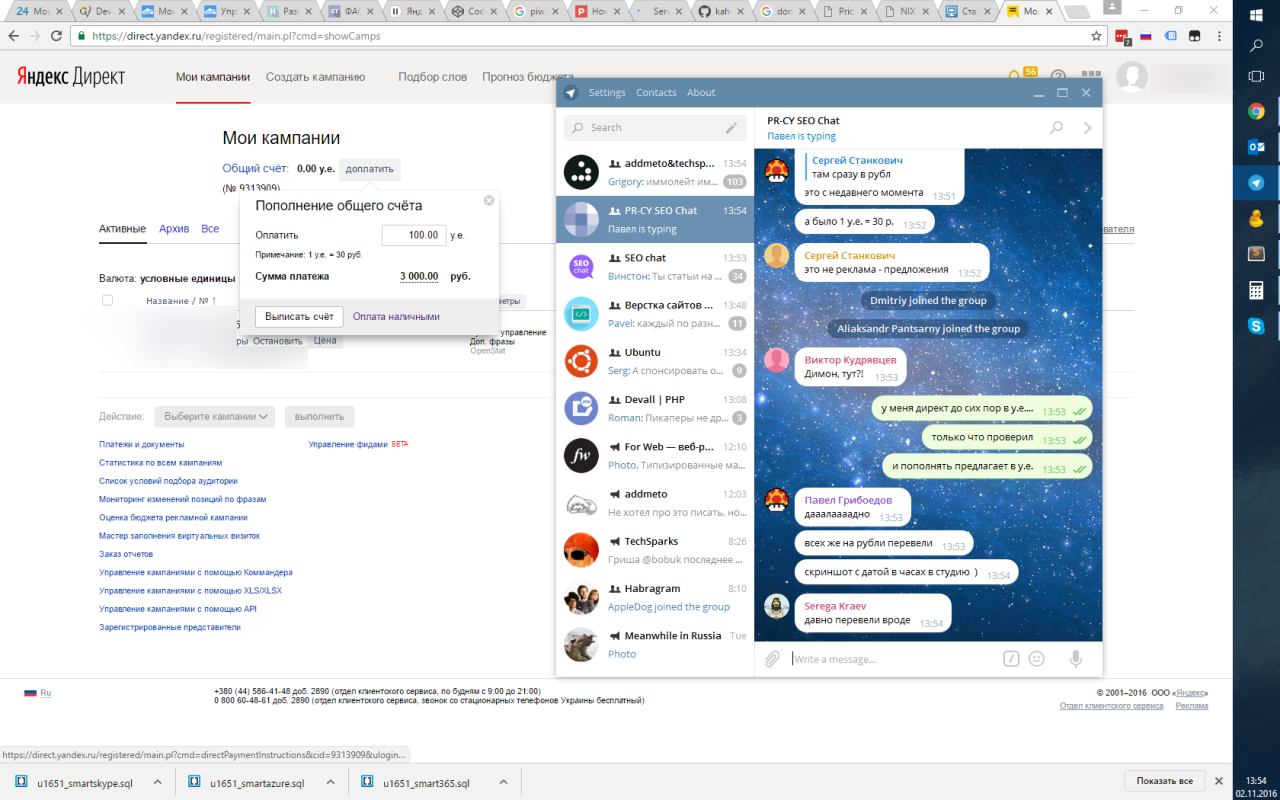Open options arrow for u1651_smartskype.sql download
1280x800 pixels.
pos(157,783)
